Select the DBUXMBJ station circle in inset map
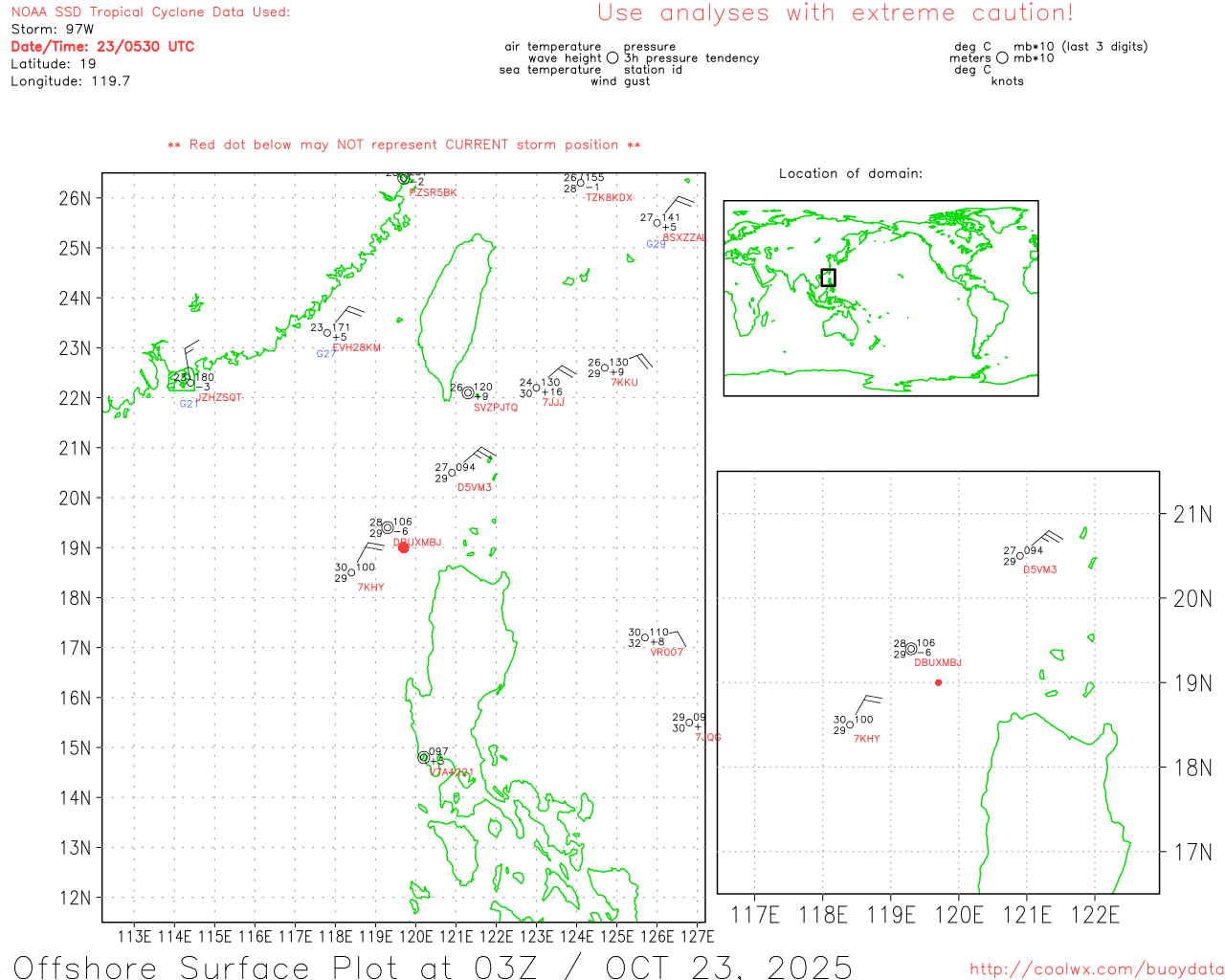The height and width of the screenshot is (980, 1225). point(911,649)
